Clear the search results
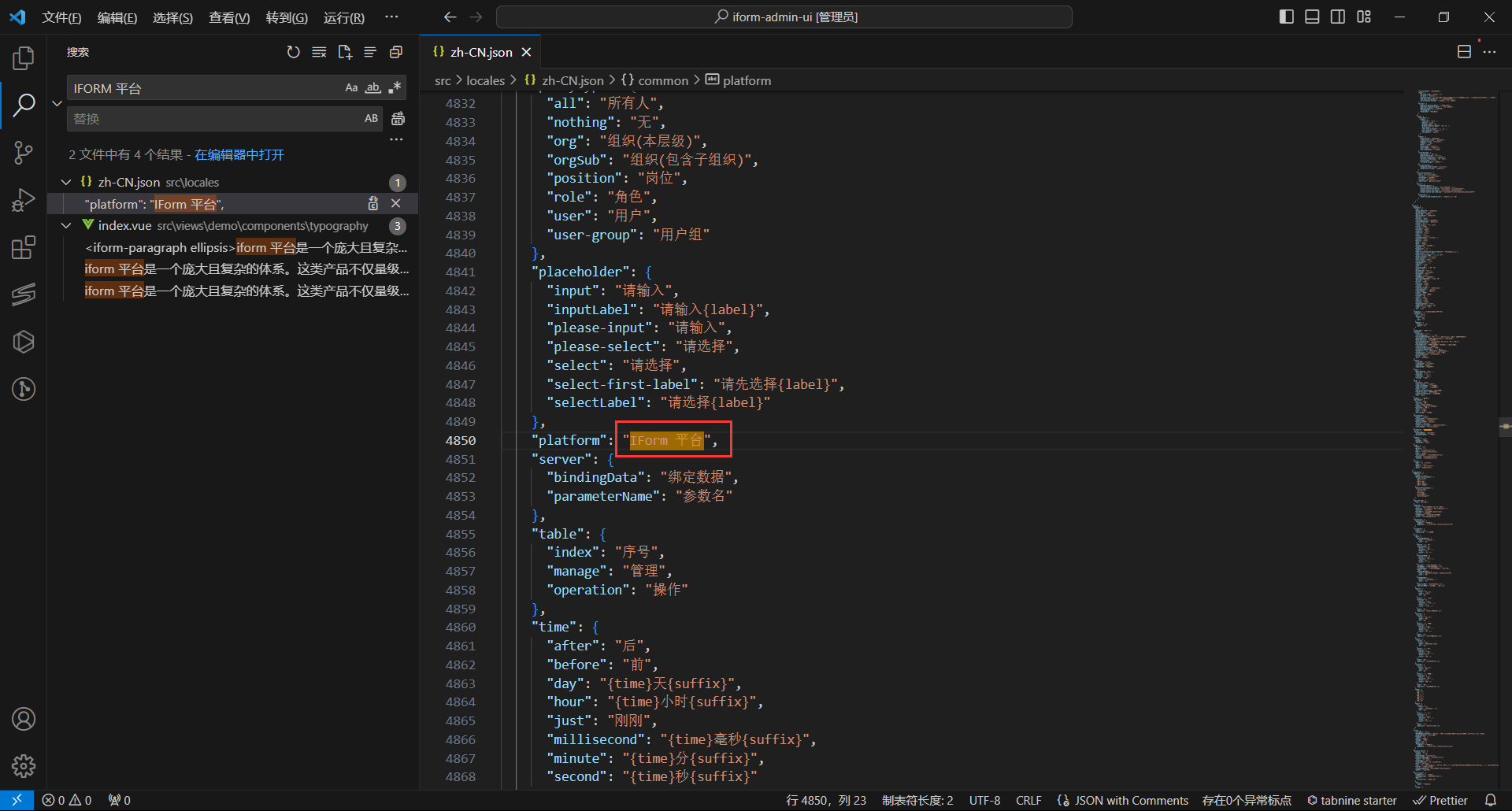This screenshot has height=811, width=1512. pos(319,52)
